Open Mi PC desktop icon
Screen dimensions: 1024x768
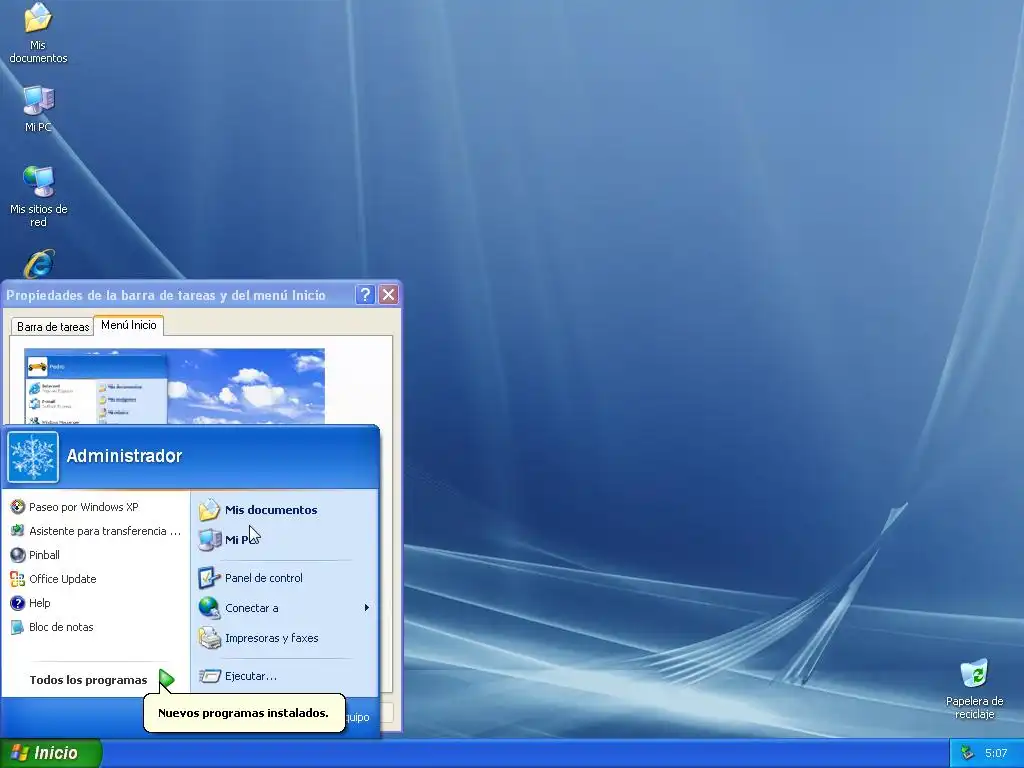(38, 108)
